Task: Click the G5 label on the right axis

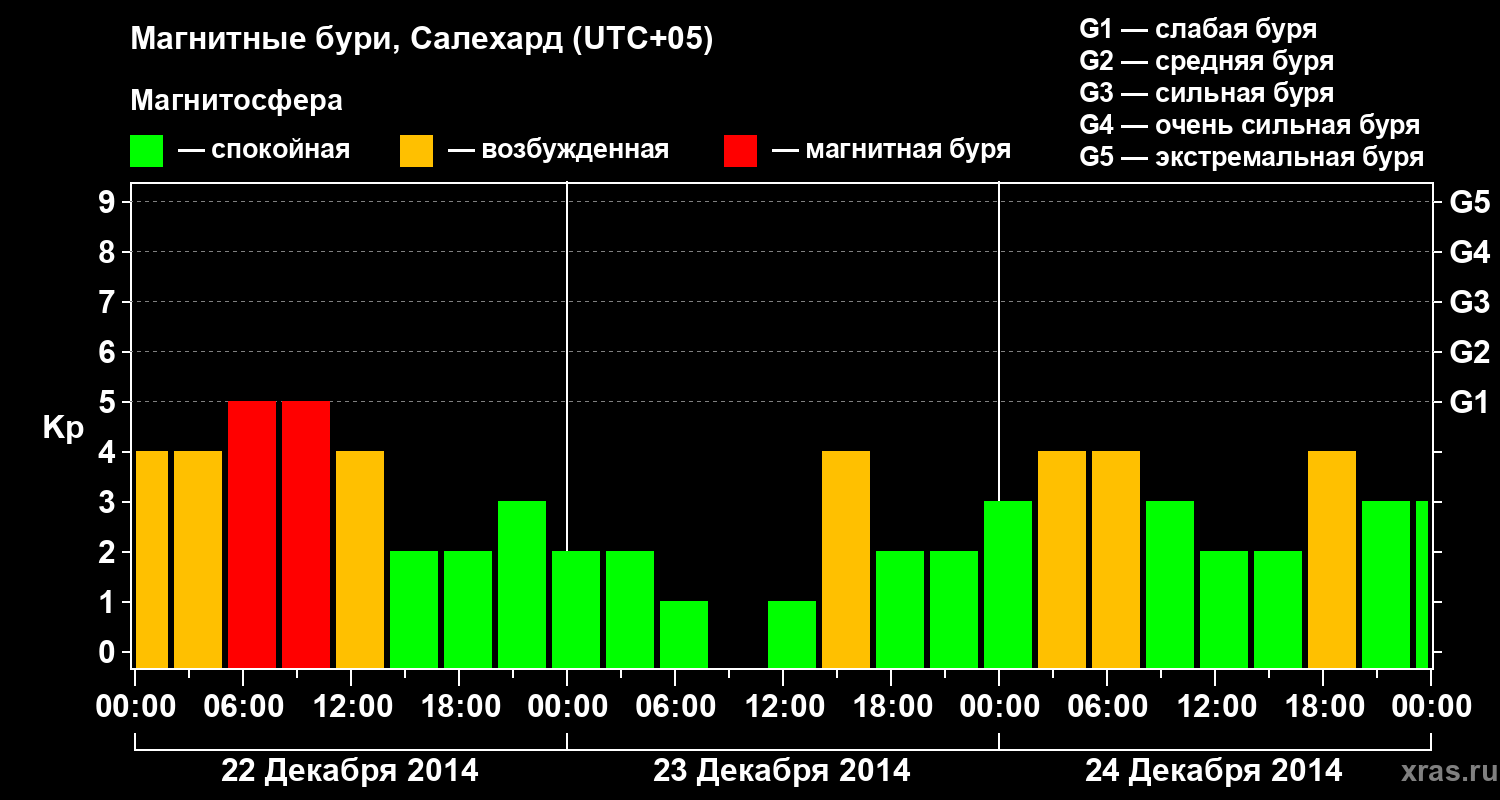Action: 1469,202
